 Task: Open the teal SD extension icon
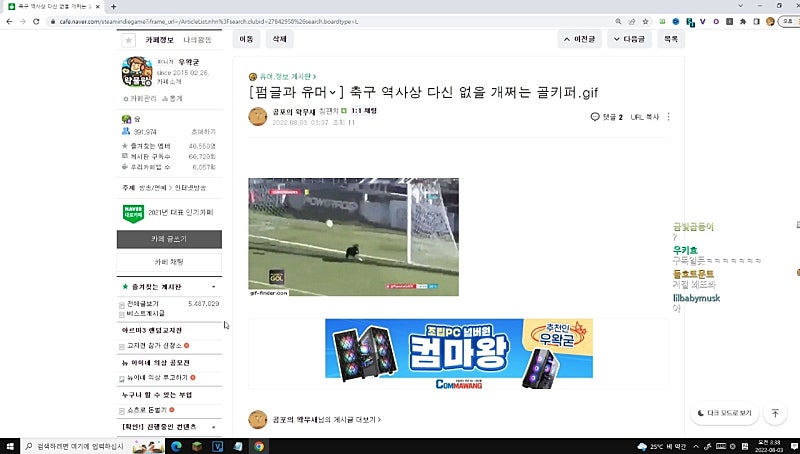[x=690, y=22]
